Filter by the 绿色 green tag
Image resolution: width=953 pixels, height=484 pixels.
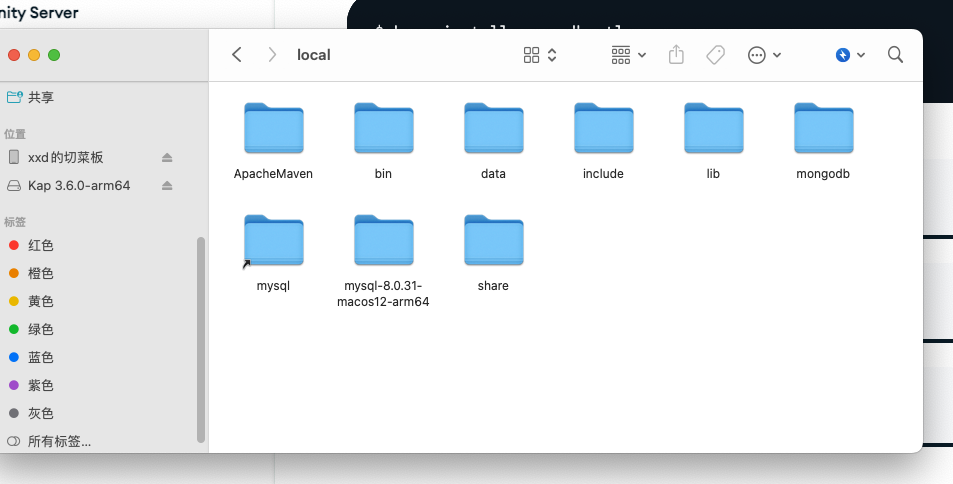click(40, 329)
